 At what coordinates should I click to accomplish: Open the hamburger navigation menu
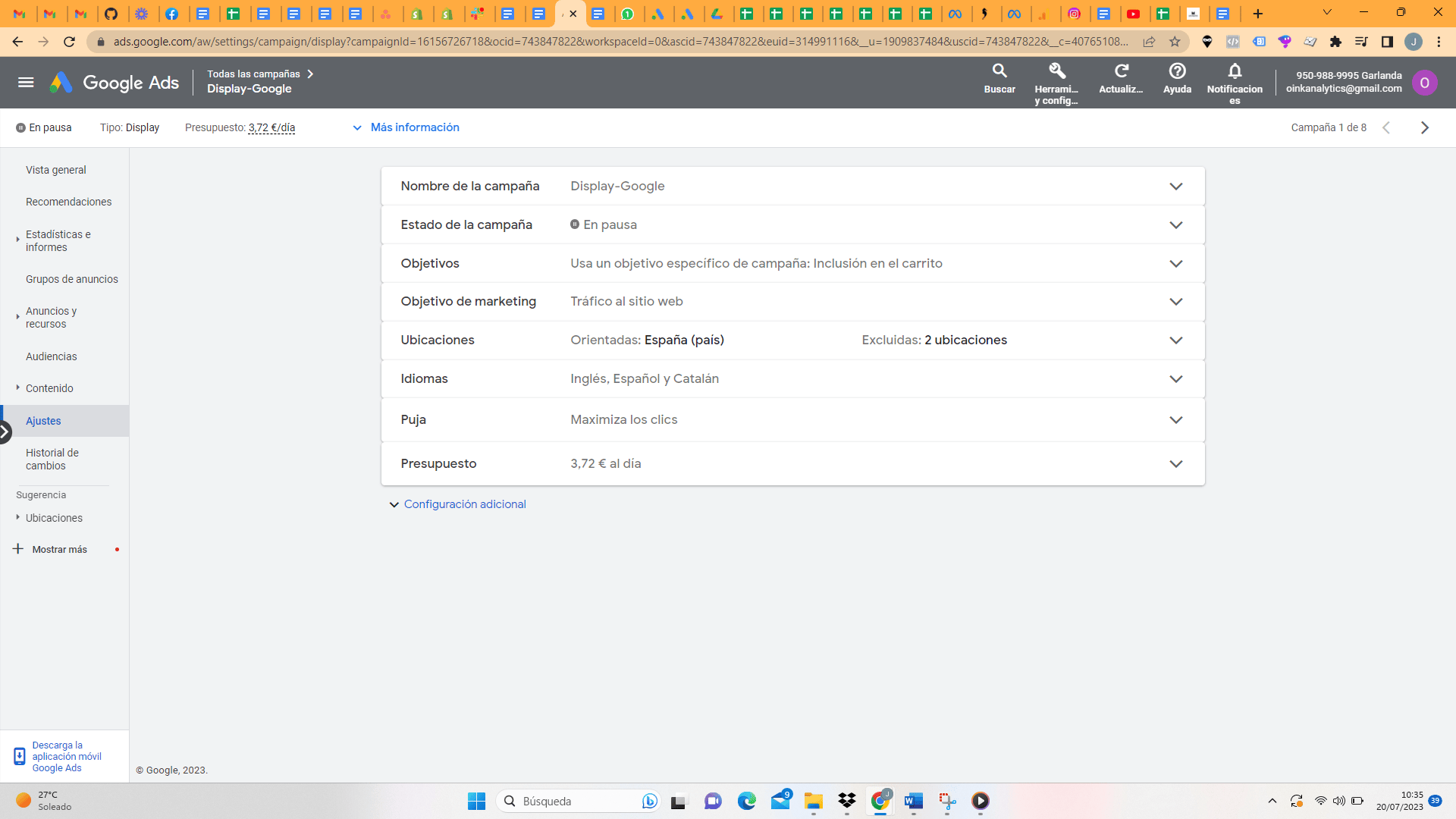(x=26, y=82)
